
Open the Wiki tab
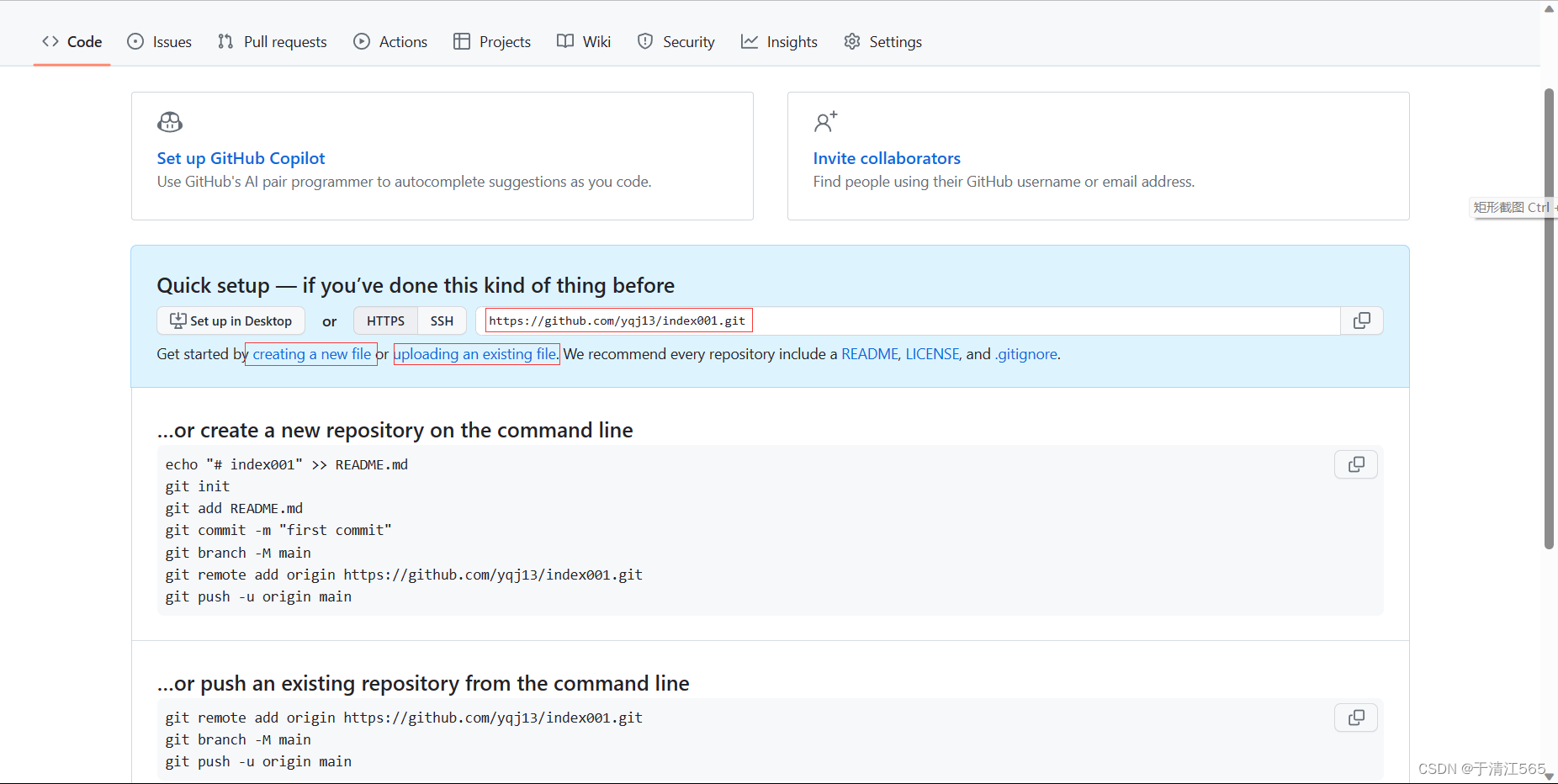(584, 41)
